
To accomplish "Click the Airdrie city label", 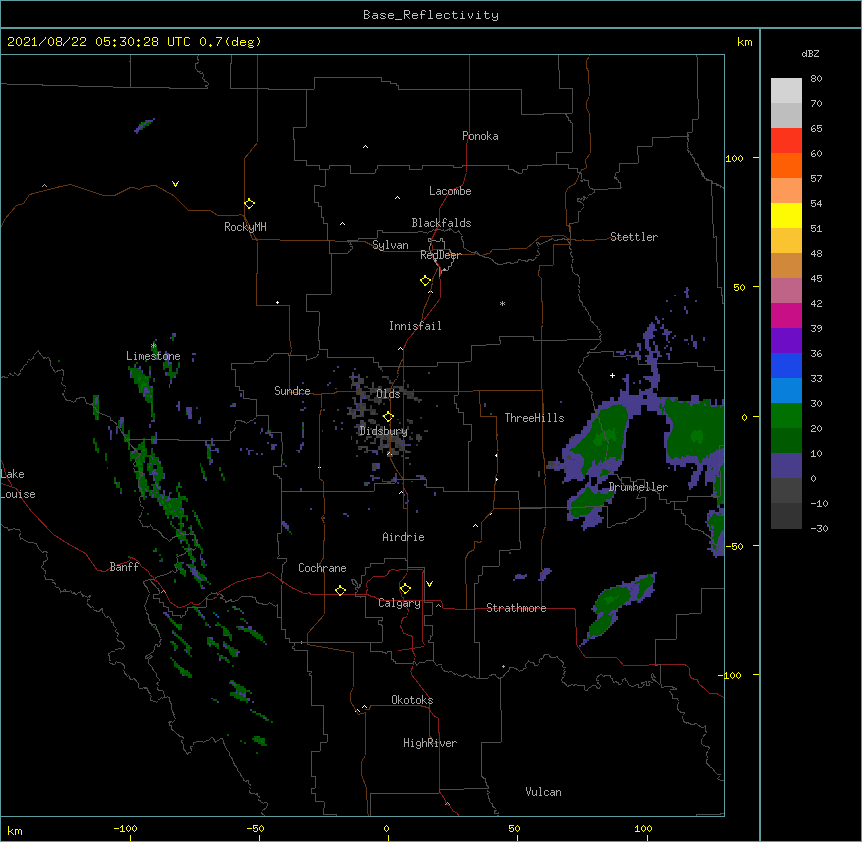I will [x=404, y=537].
